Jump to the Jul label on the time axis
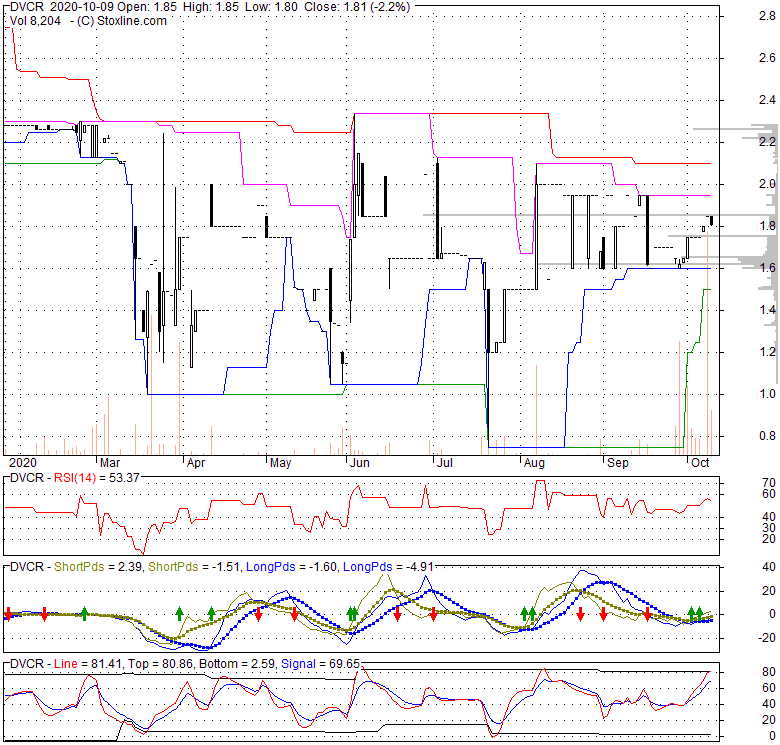This screenshot has width=780, height=745. click(x=444, y=463)
